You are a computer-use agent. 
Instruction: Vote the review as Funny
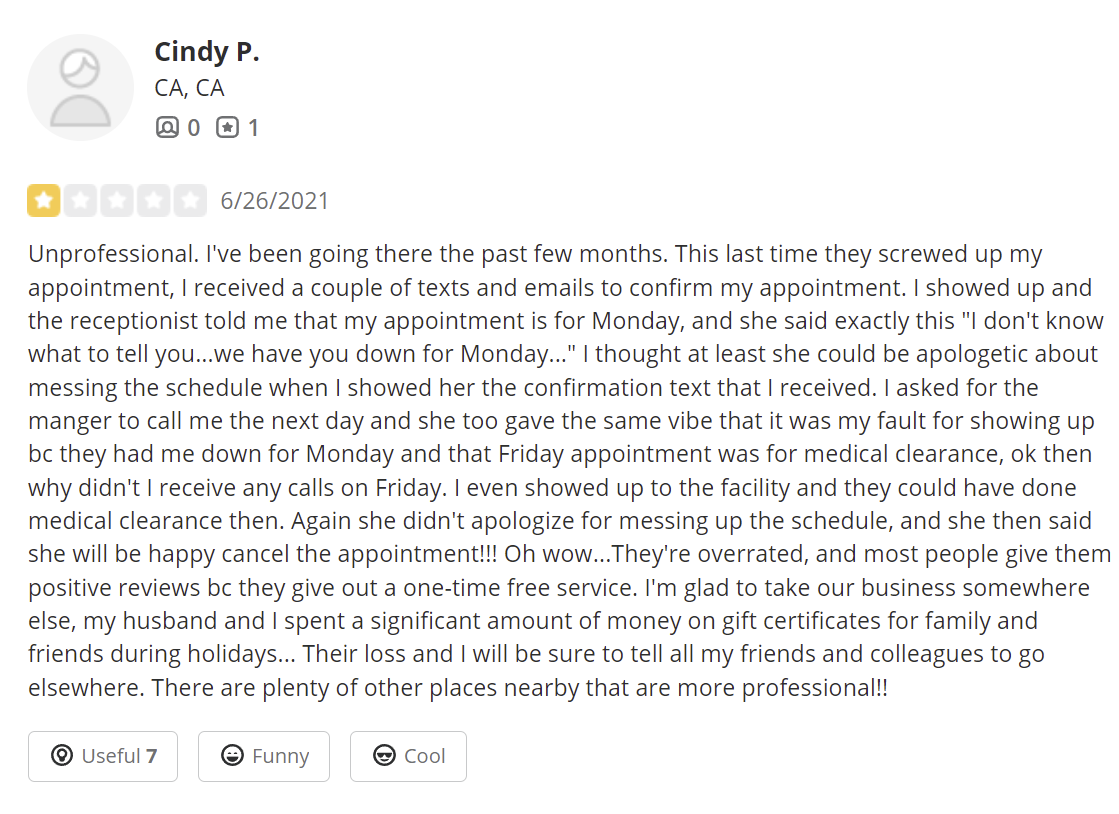[264, 756]
